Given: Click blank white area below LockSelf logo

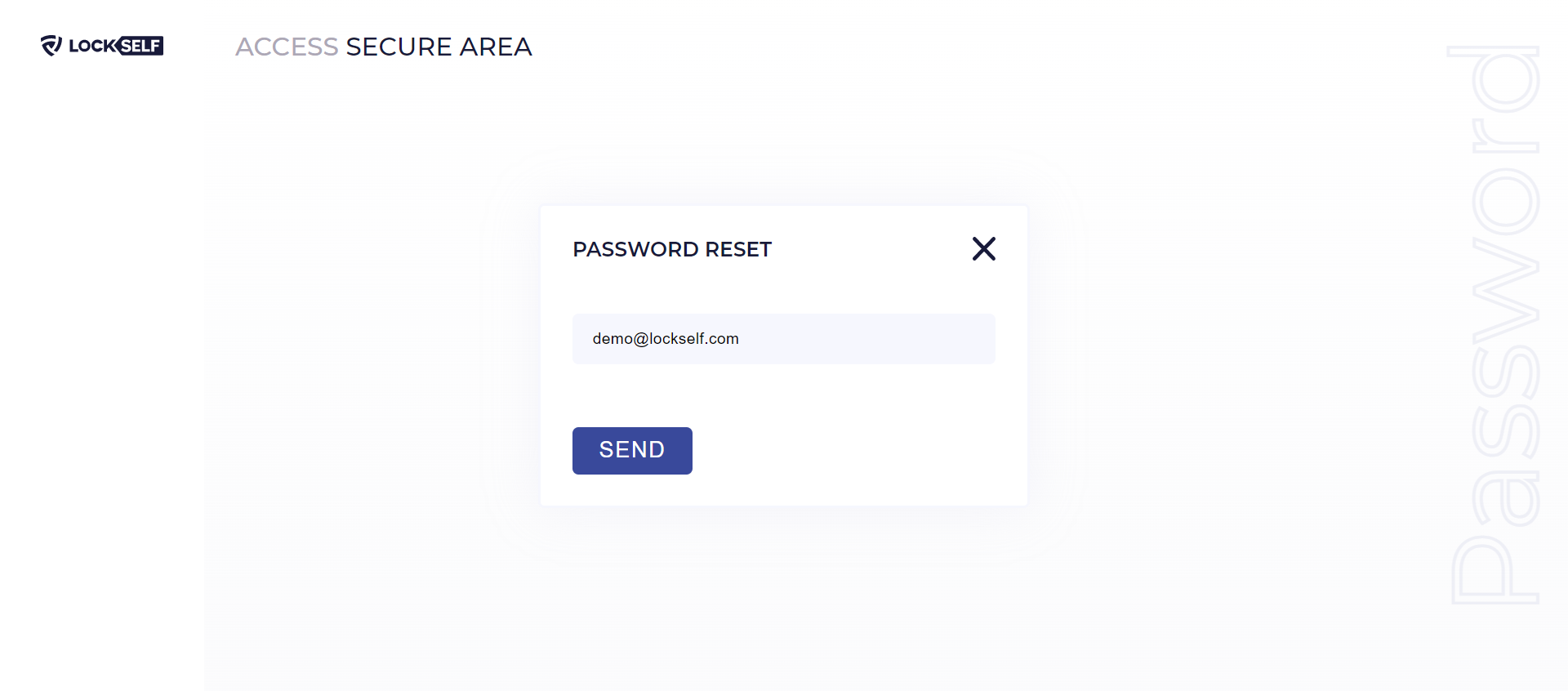Looking at the screenshot, I should tap(101, 327).
